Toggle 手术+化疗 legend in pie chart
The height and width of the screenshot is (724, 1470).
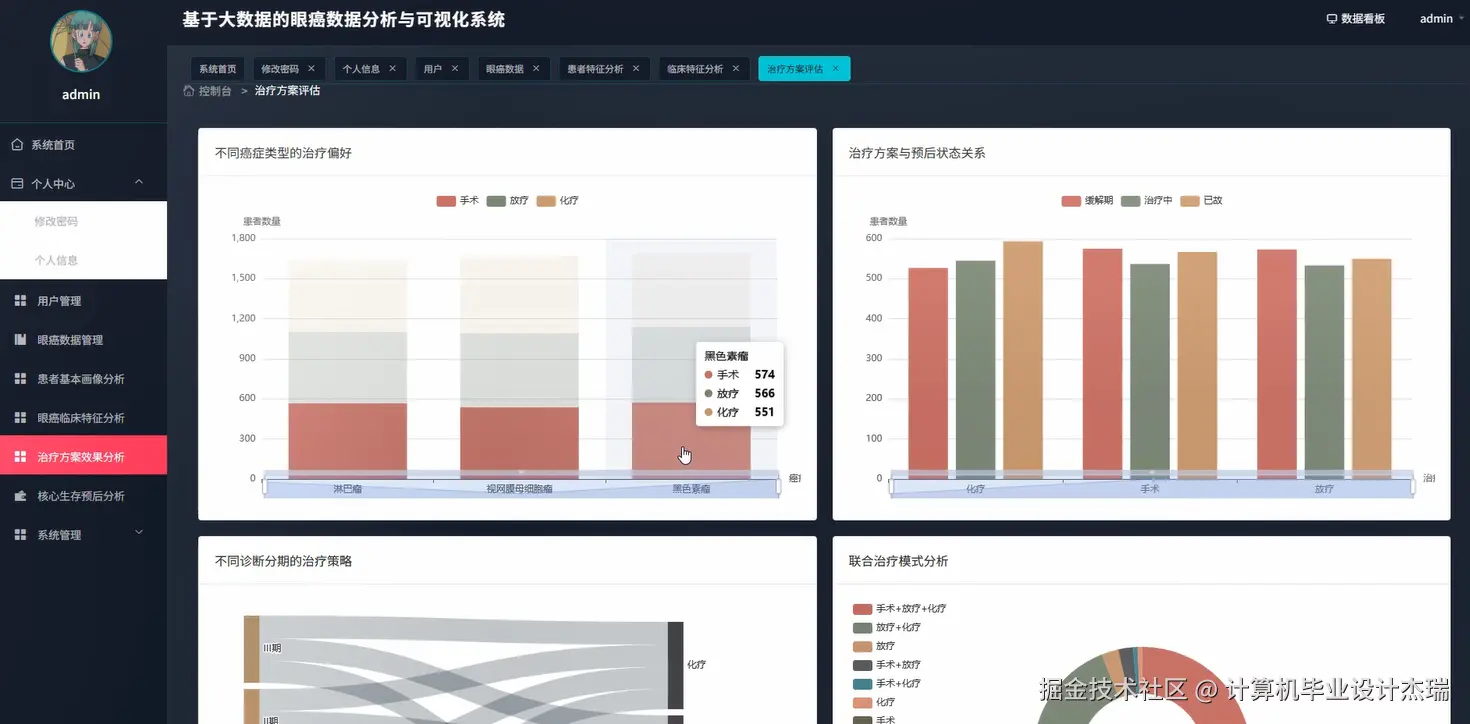pos(887,684)
